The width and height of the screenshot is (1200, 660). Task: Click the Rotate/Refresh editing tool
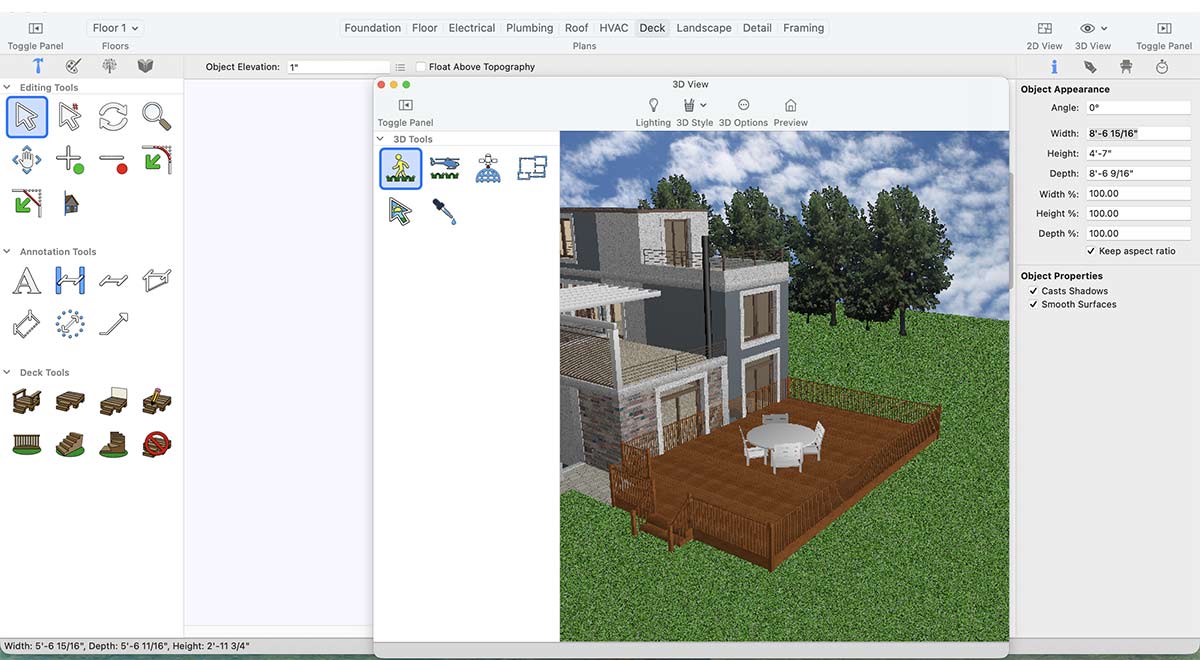coord(113,117)
